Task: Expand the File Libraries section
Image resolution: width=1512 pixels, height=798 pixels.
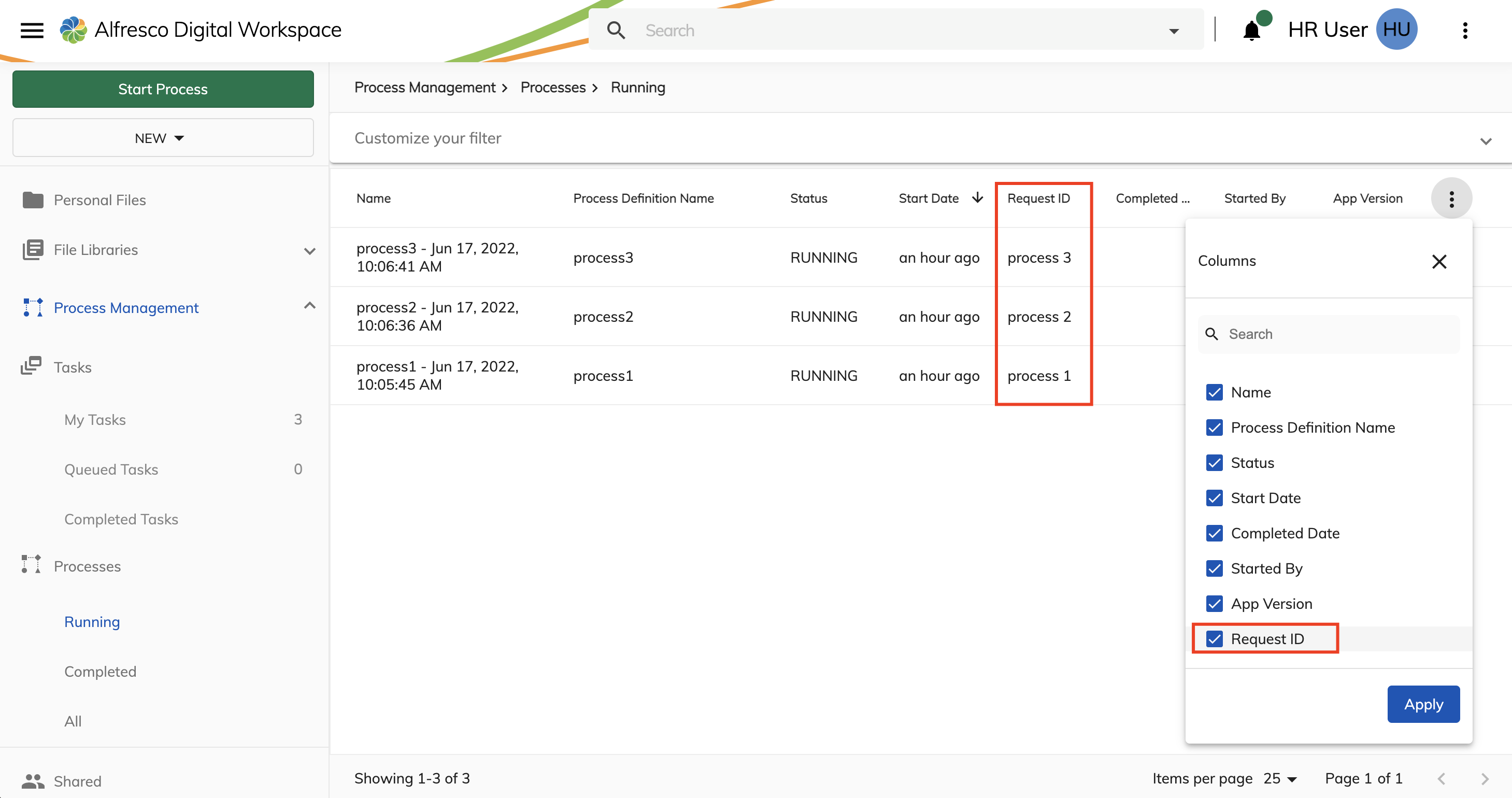Action: point(310,251)
